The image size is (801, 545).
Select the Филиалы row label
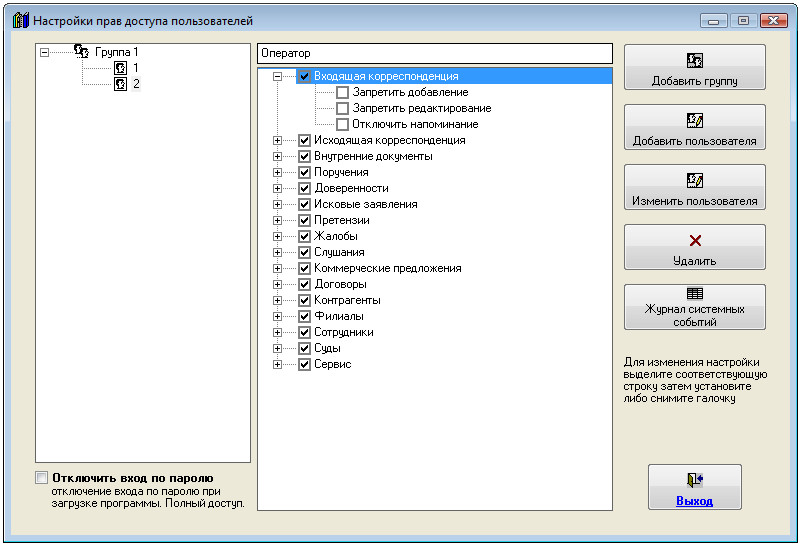pos(339,316)
